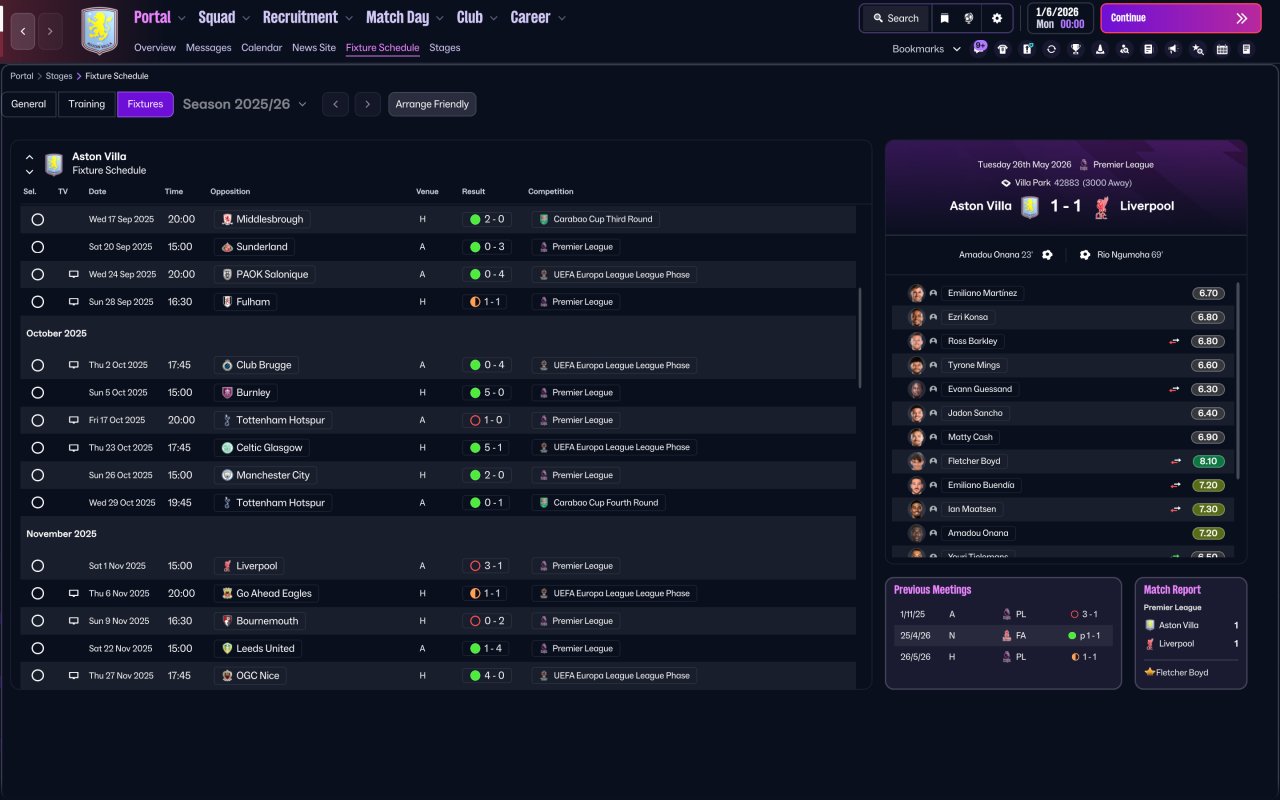This screenshot has width=1280, height=800.
Task: Open the Bookmarks dropdown
Action: point(926,49)
